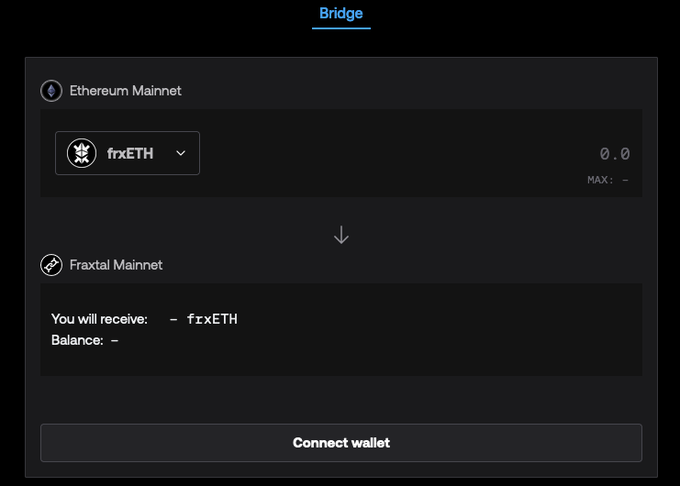Viewport: 680px width, 486px height.
Task: Click the Fraxtal Mainnet chain logo icon
Action: (51, 265)
